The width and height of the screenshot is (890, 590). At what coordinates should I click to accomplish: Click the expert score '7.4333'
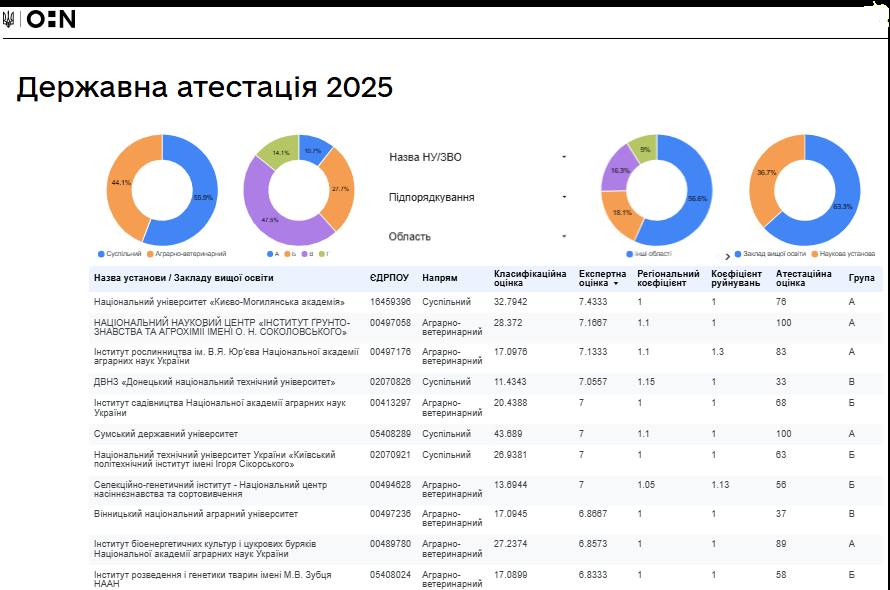(593, 302)
